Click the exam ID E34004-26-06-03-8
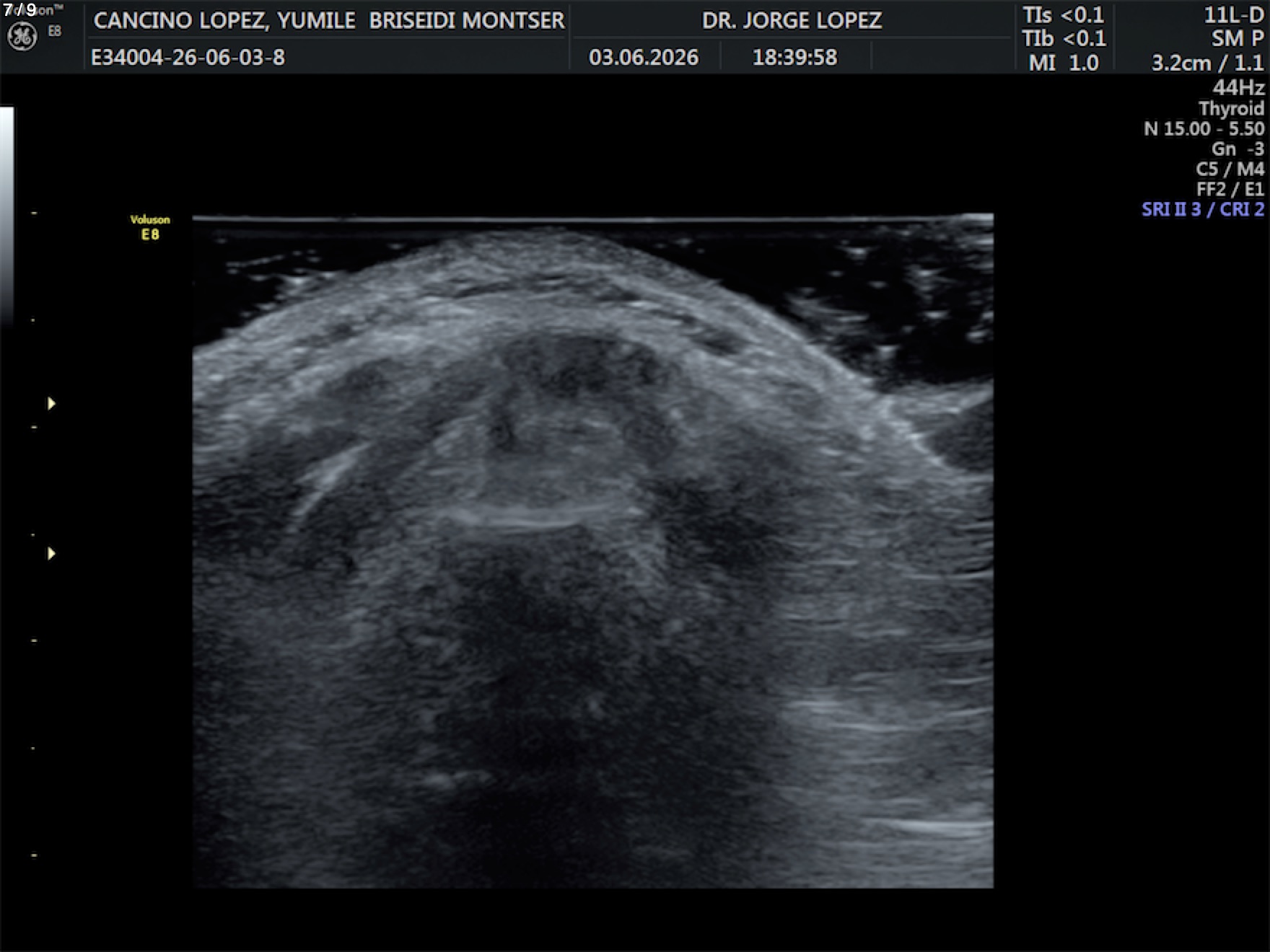 click(188, 57)
